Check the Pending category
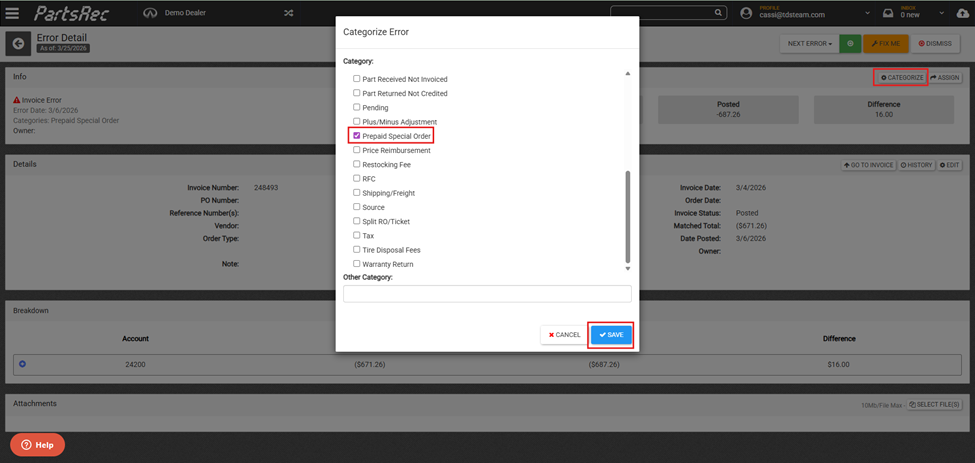Viewport: 975px width, 463px height. [356, 108]
